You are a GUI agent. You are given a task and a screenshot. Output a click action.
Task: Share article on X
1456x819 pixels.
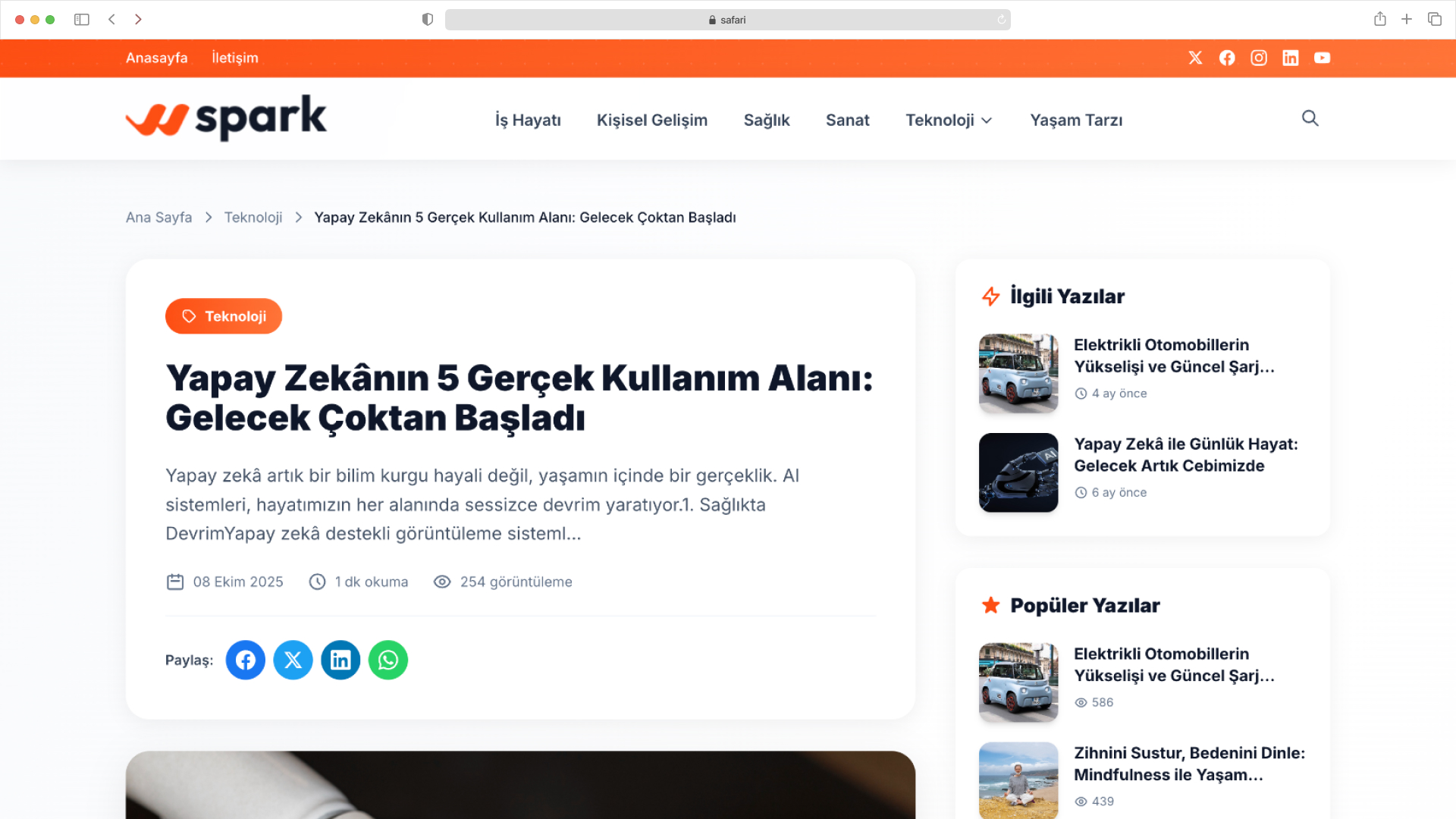point(293,661)
